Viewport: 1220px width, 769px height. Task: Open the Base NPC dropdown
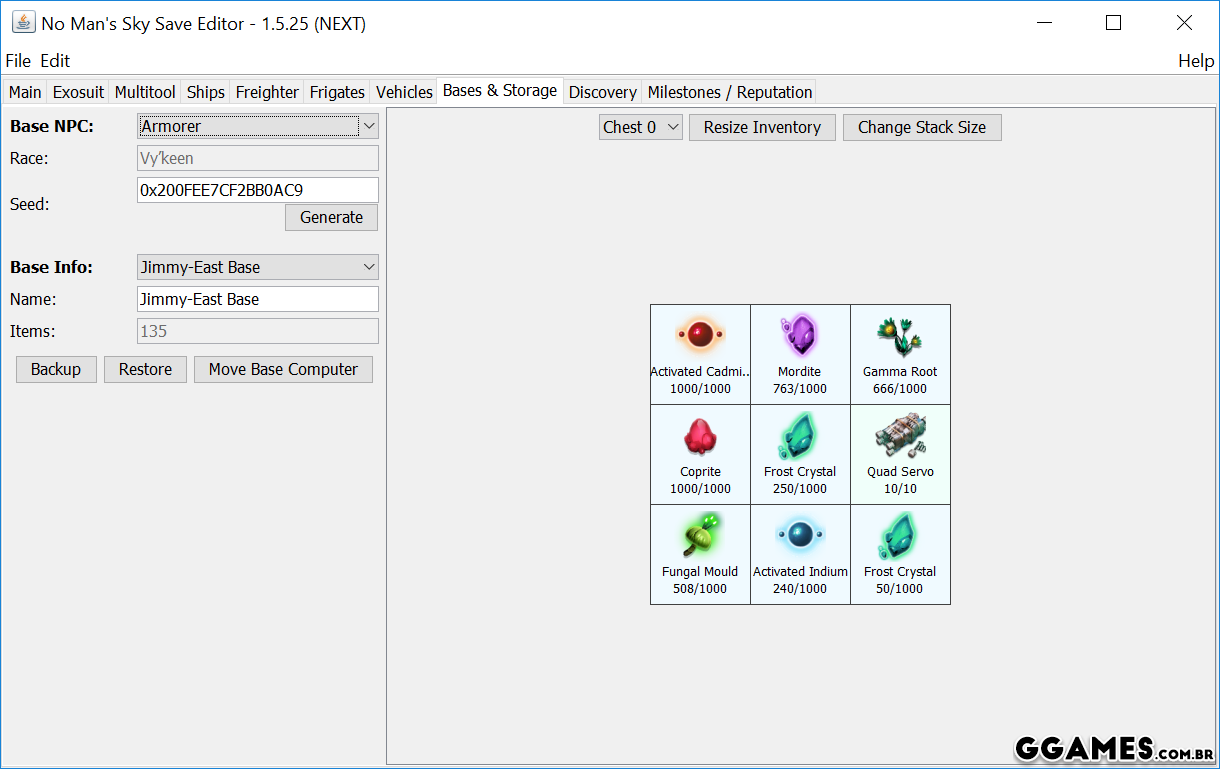point(257,126)
